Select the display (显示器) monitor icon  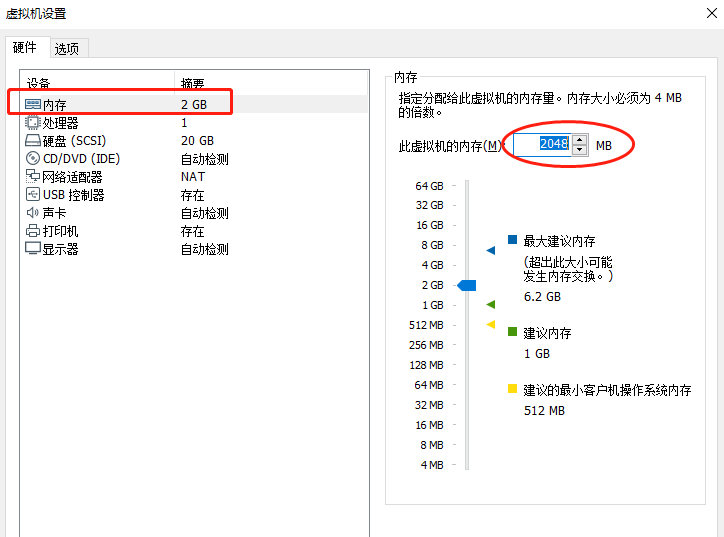tap(33, 248)
